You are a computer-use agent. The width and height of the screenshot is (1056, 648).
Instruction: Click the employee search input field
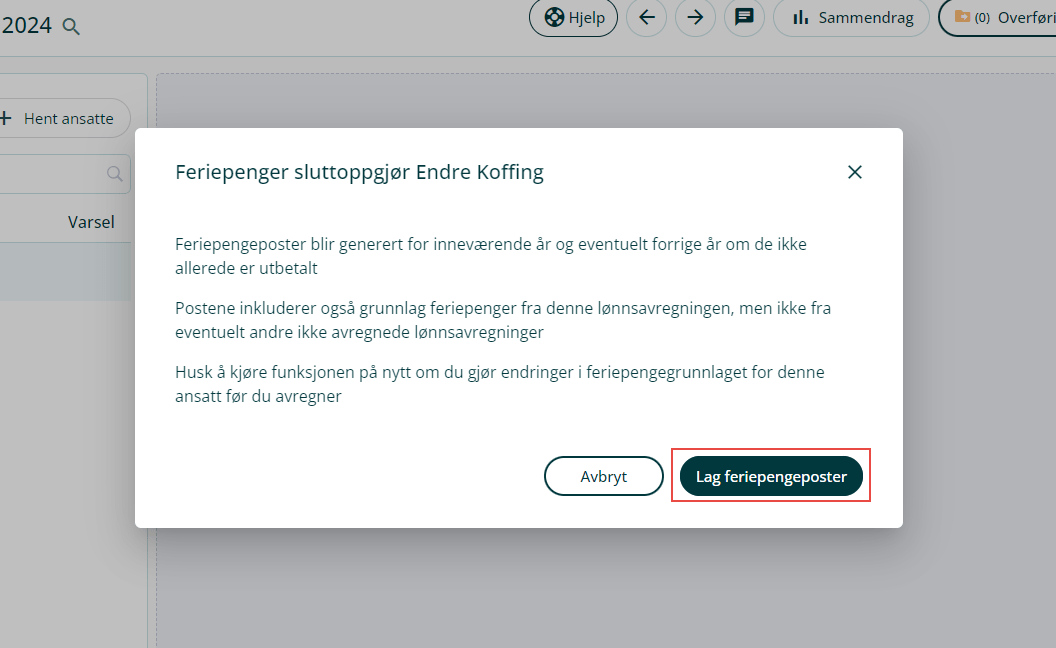pos(50,174)
